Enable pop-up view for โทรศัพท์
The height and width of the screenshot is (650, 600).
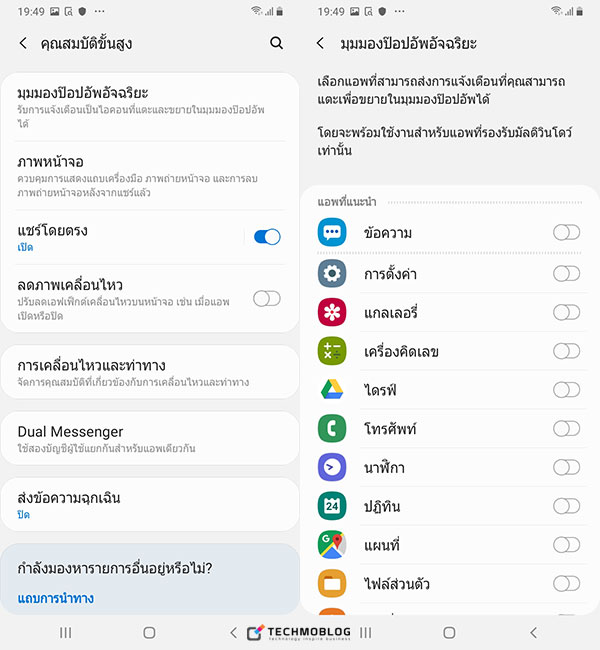pyautogui.click(x=566, y=429)
